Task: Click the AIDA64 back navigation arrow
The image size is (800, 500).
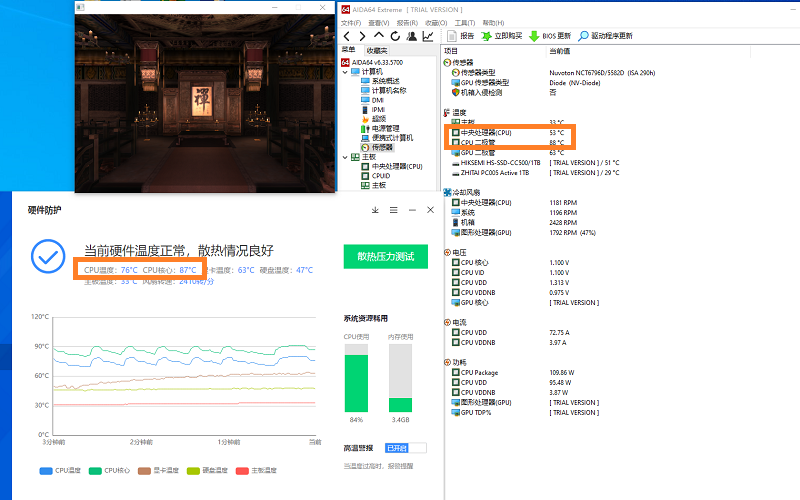Action: (x=347, y=36)
